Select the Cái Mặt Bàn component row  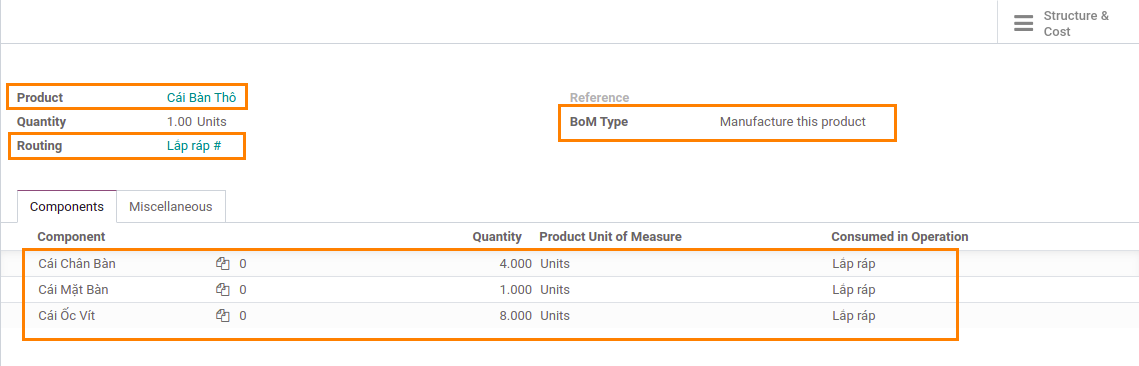pos(570,290)
